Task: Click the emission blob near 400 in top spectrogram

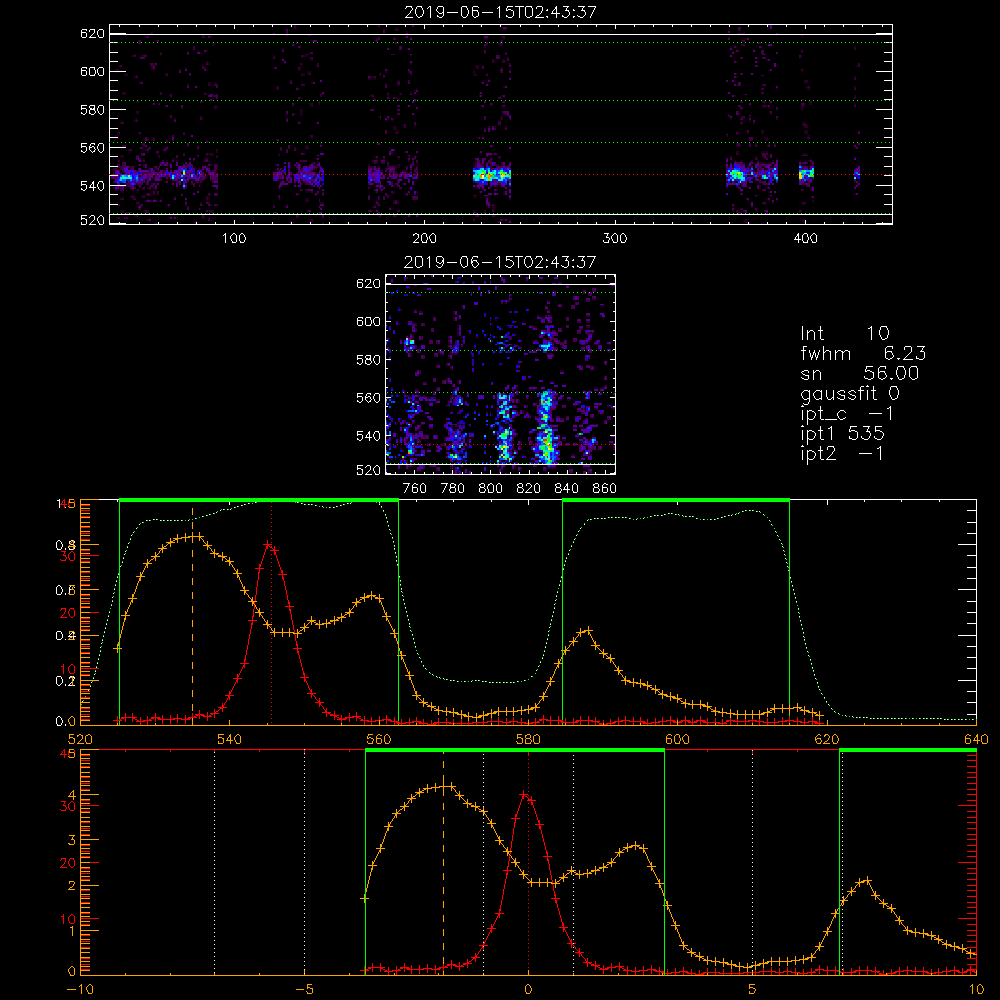Action: 807,173
